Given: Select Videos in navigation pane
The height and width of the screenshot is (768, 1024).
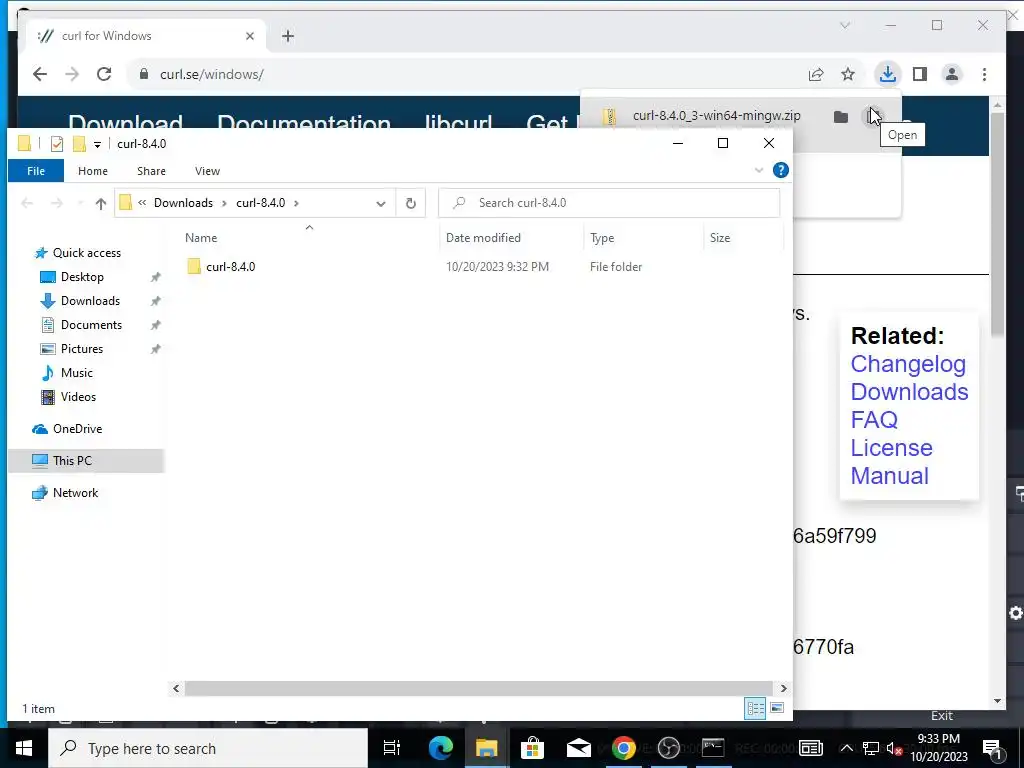Looking at the screenshot, I should point(78,397).
